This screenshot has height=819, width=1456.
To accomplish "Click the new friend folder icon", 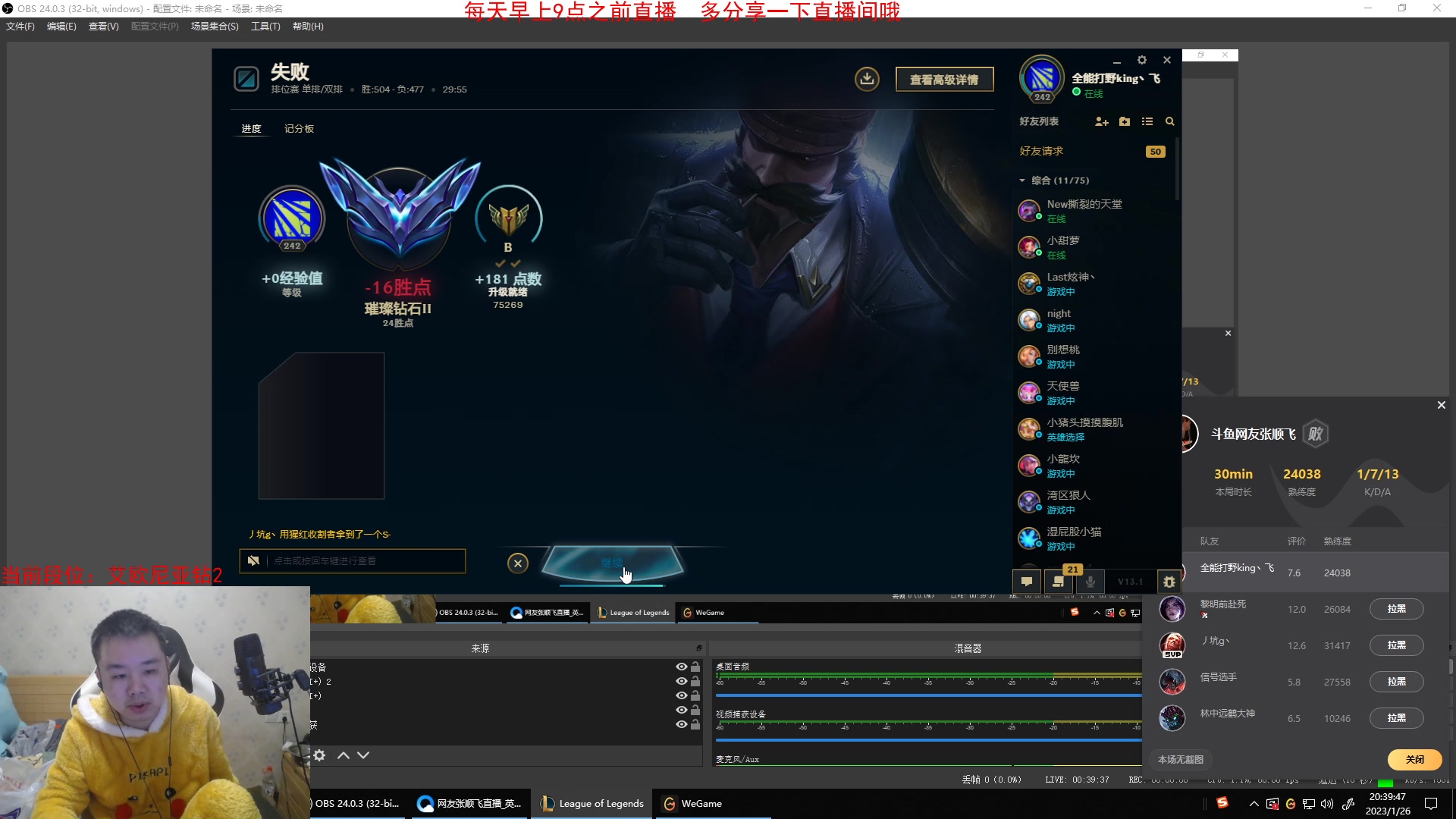I will [1125, 122].
